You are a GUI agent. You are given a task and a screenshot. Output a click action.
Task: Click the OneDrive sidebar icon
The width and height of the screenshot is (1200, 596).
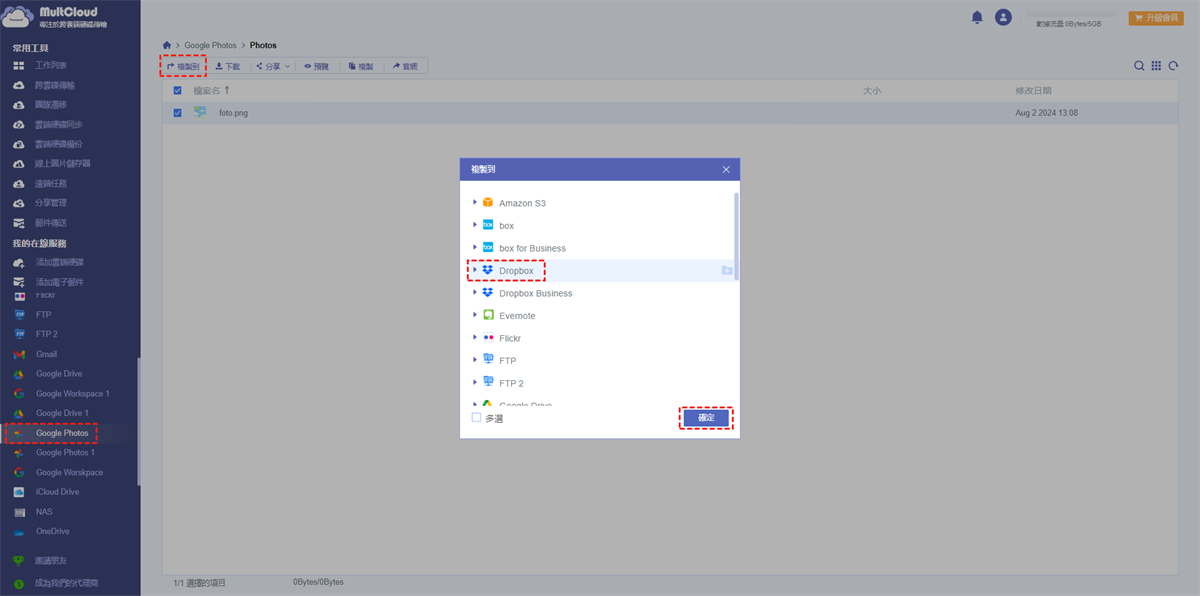pos(18,532)
